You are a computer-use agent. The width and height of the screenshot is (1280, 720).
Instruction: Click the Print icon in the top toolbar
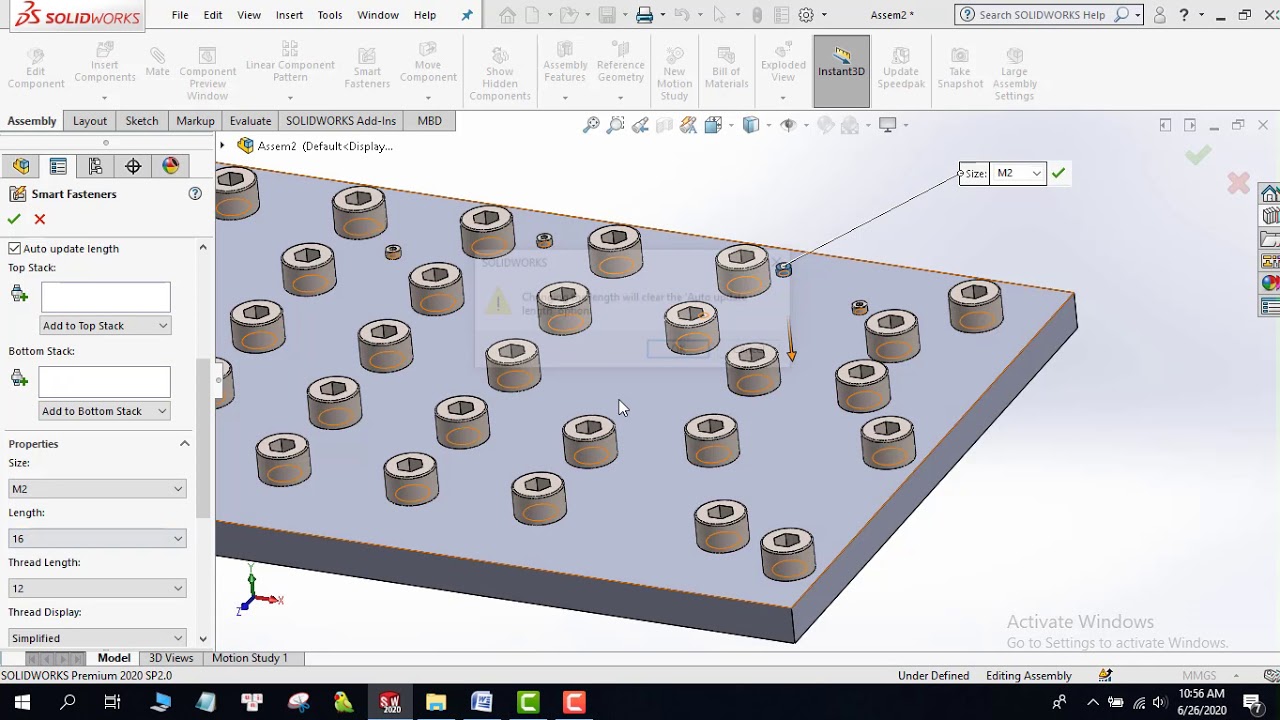point(645,15)
